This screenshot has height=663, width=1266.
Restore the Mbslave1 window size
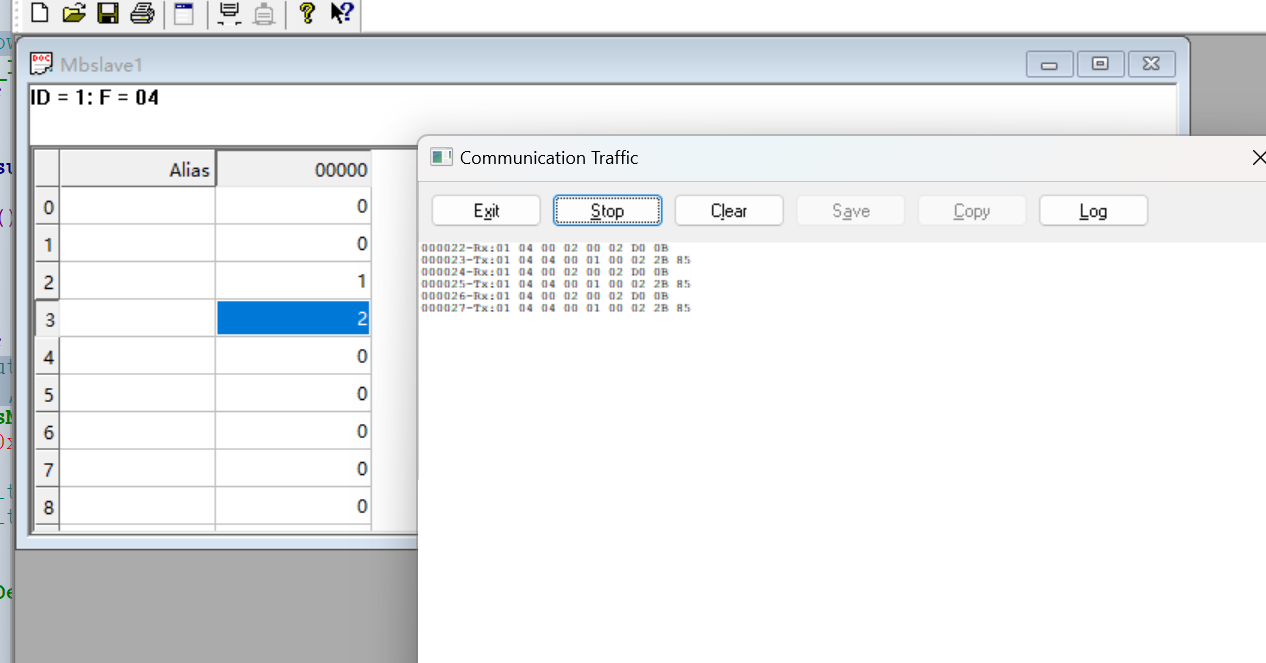tap(1100, 64)
